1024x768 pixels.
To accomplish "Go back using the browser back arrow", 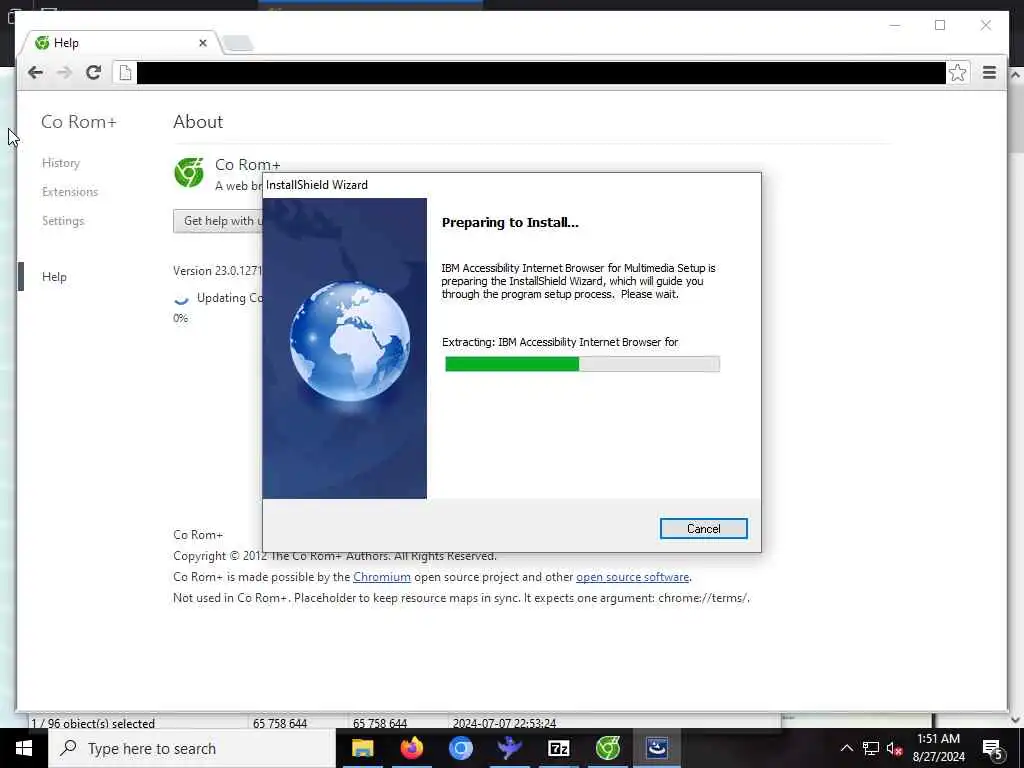I will [35, 72].
